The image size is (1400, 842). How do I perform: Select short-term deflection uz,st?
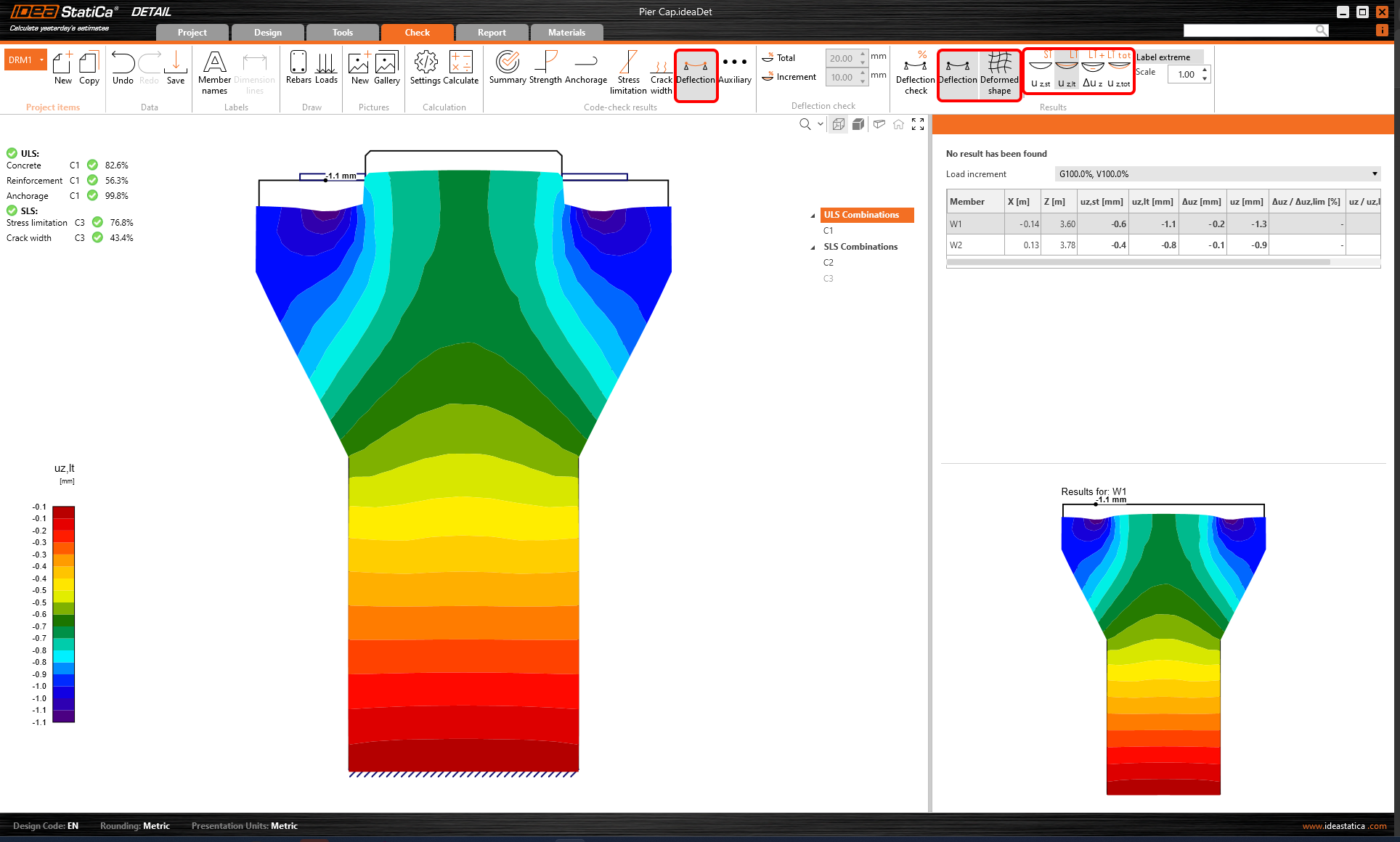click(1041, 72)
